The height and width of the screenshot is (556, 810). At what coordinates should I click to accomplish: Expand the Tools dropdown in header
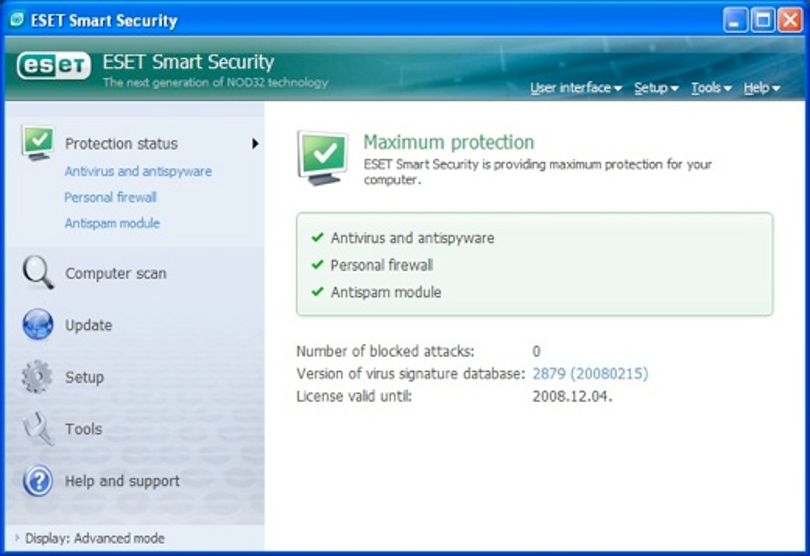pyautogui.click(x=711, y=88)
